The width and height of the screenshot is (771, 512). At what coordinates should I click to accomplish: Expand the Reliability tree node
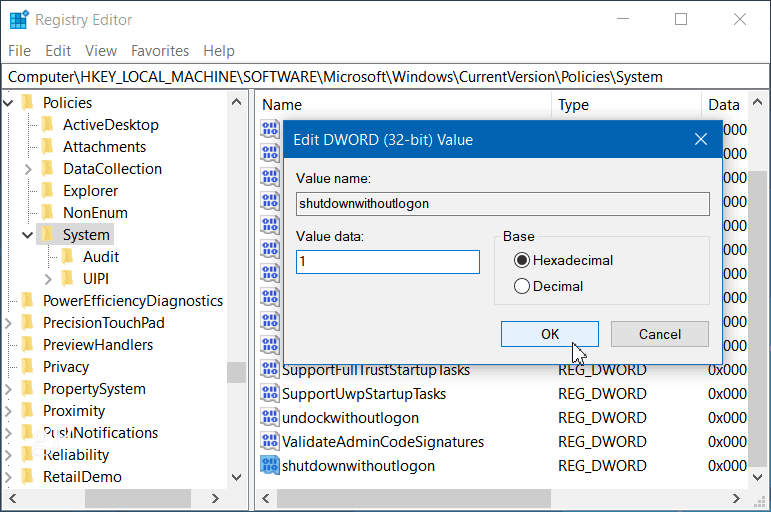pos(8,455)
